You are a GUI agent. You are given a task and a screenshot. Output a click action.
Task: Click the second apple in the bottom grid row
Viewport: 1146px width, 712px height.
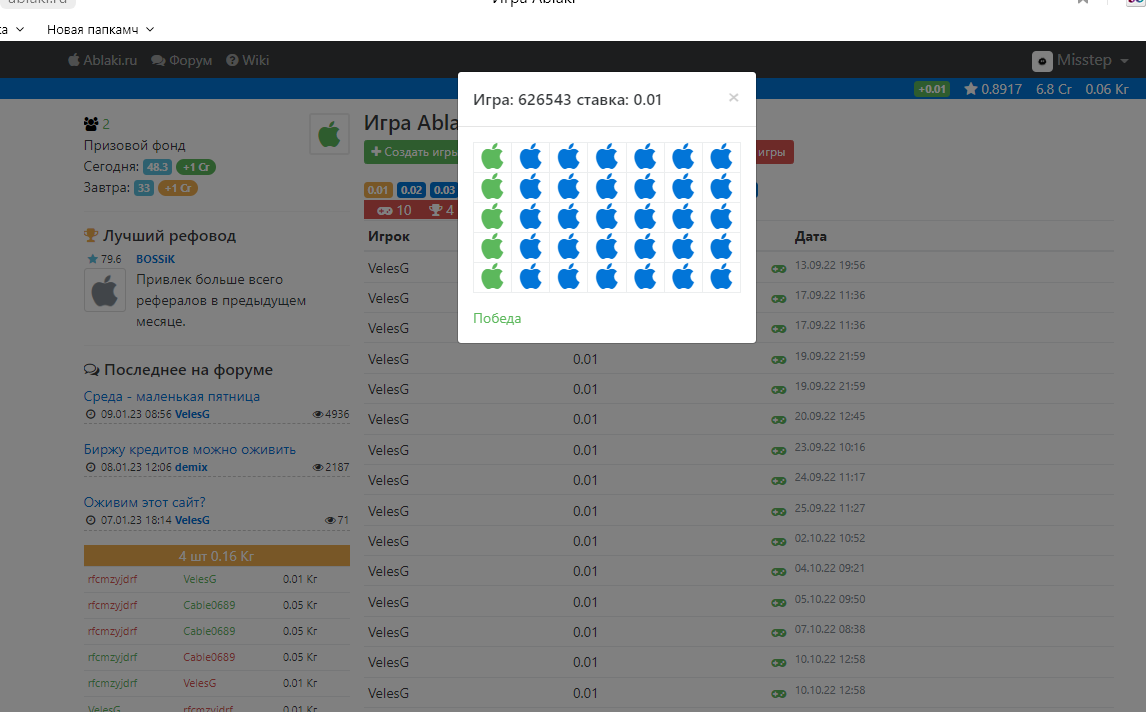pos(531,277)
